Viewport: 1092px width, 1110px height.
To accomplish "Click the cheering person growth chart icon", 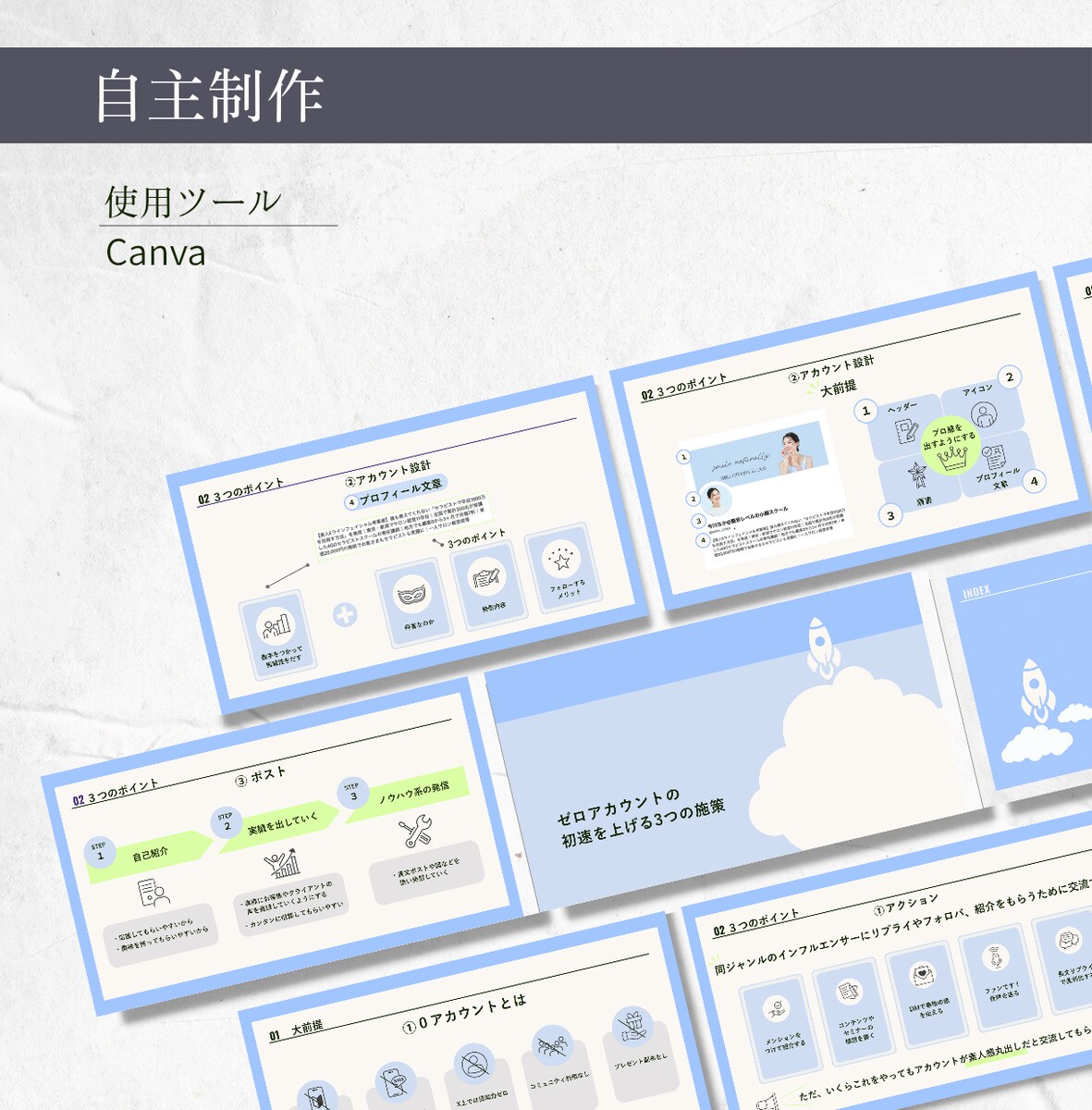I will point(283,865).
